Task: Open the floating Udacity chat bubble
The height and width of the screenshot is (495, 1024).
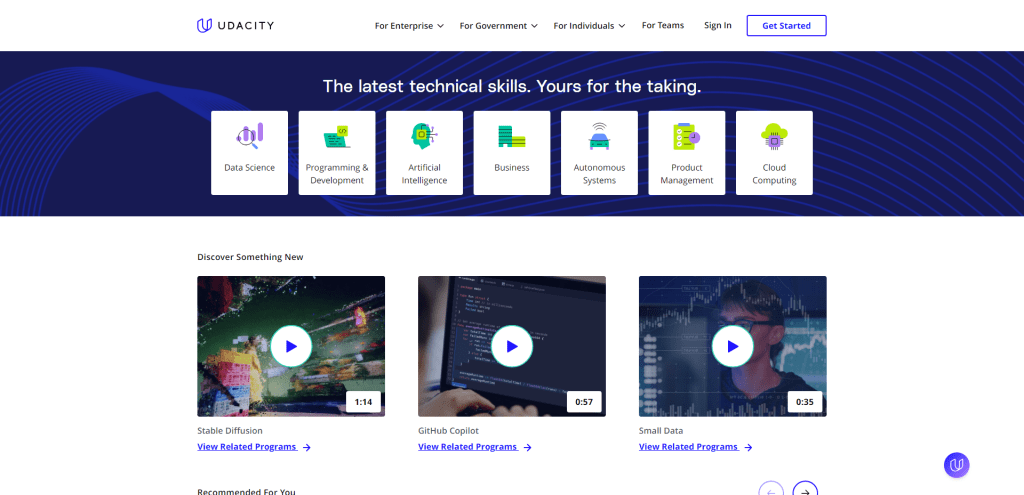Action: (957, 466)
